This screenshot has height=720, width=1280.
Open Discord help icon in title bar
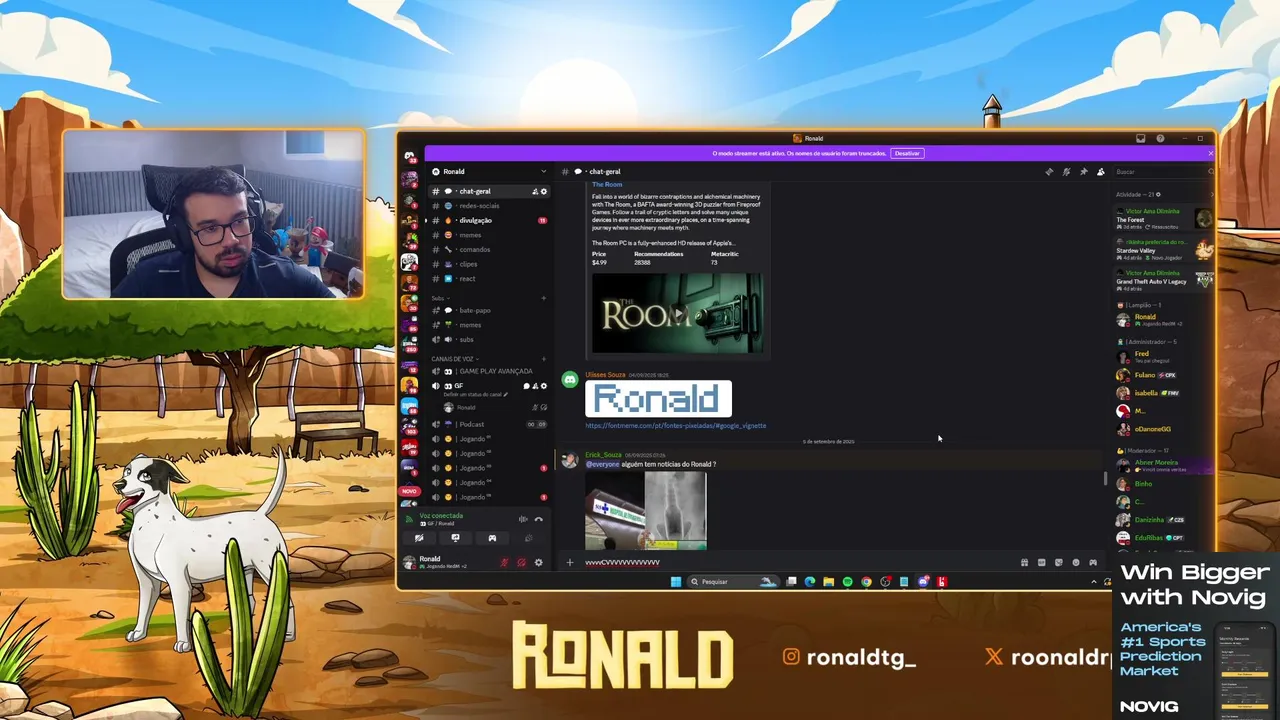point(1160,139)
